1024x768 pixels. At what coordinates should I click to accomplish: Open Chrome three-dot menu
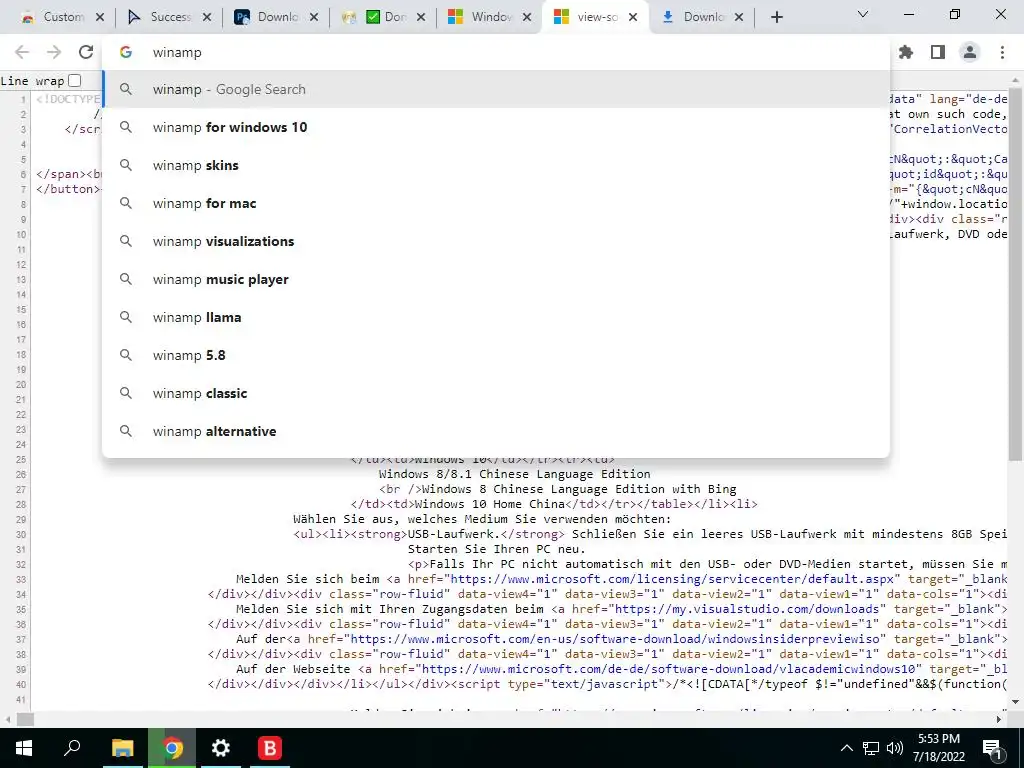1002,52
